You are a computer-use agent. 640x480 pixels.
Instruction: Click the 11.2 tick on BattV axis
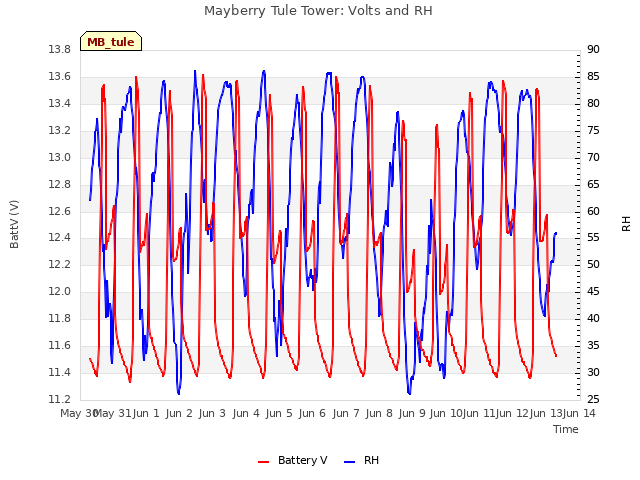60,399
